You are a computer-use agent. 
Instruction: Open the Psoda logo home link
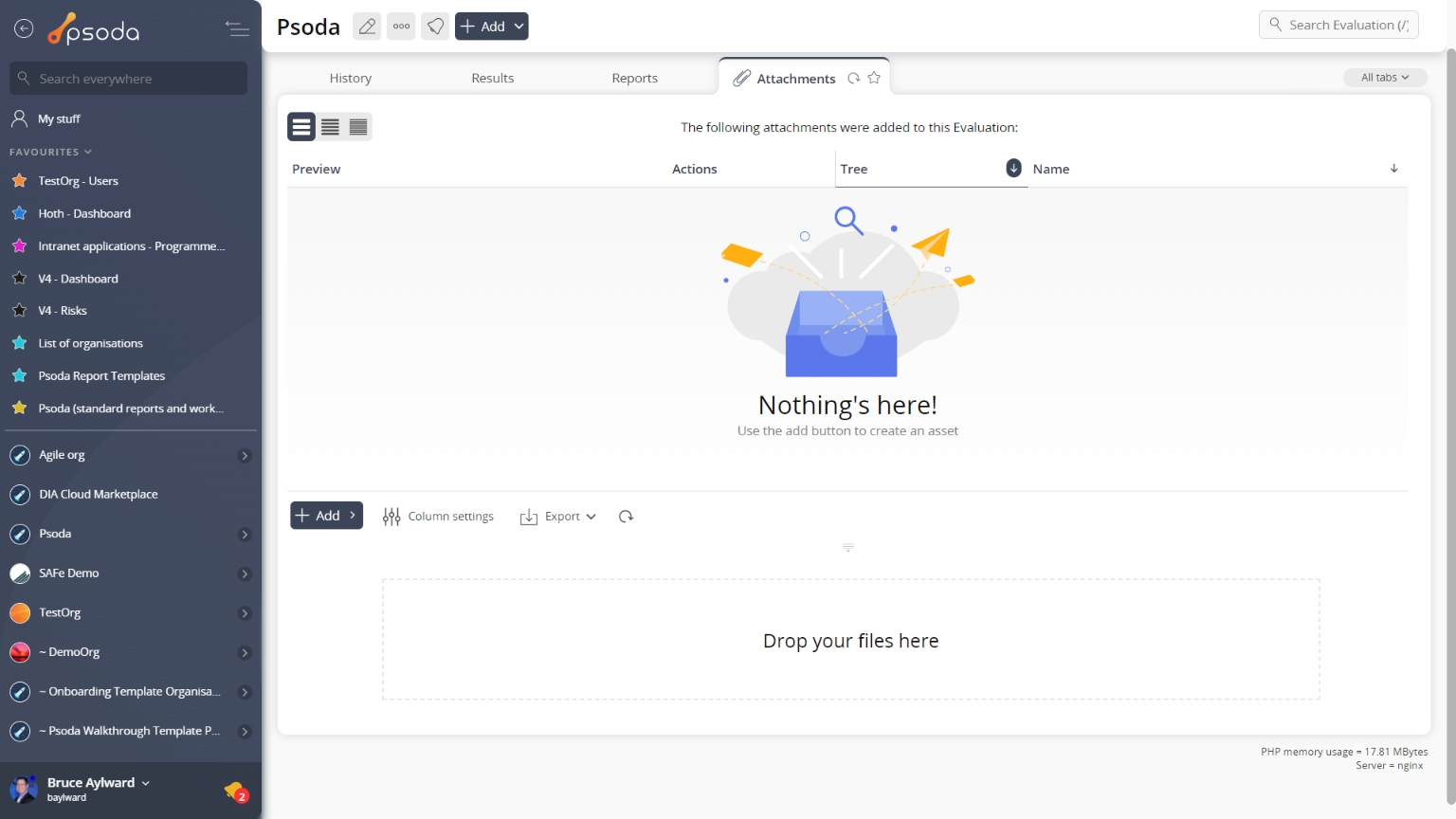point(94,30)
